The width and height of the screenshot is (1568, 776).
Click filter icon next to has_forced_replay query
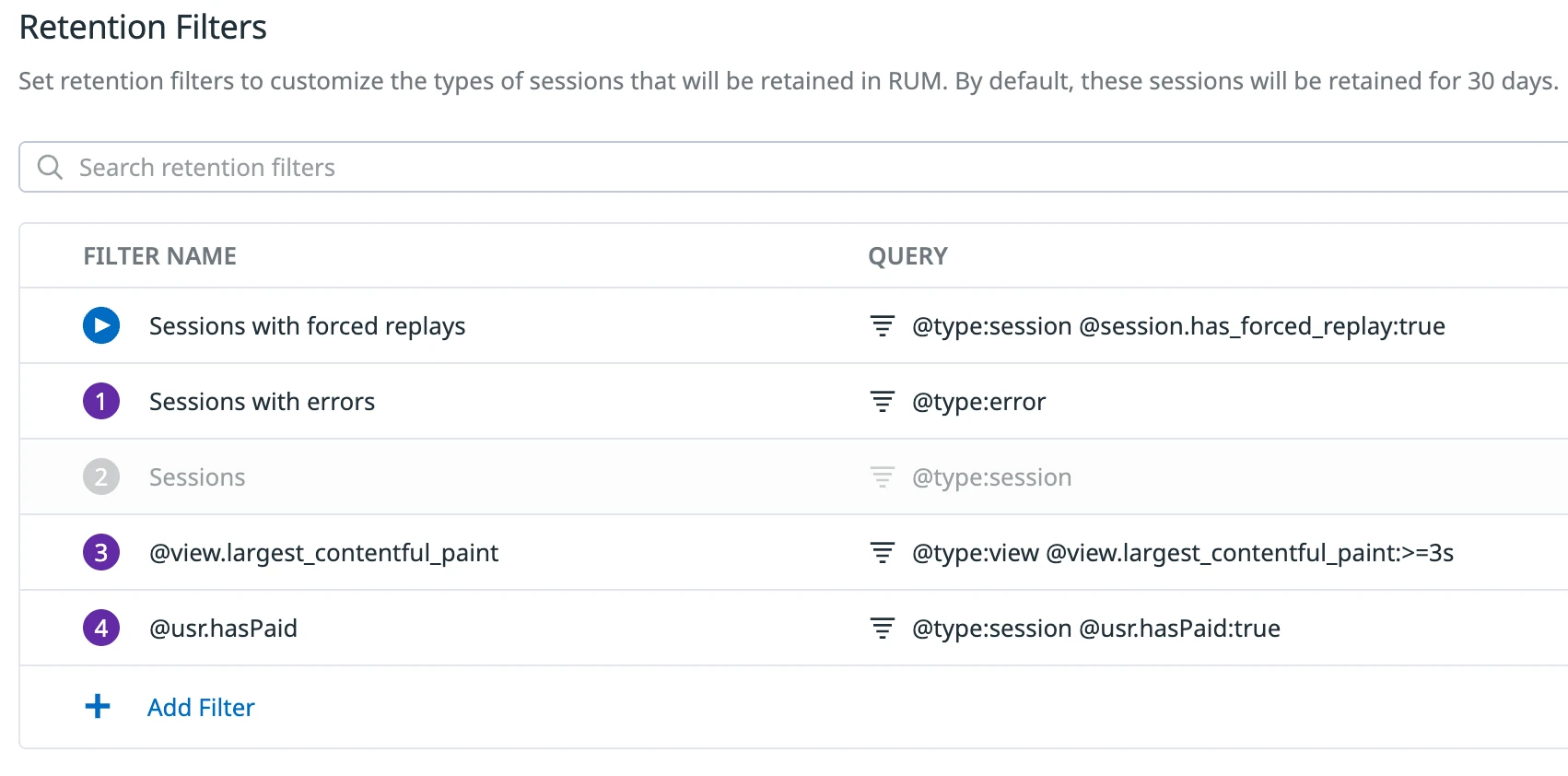883,325
